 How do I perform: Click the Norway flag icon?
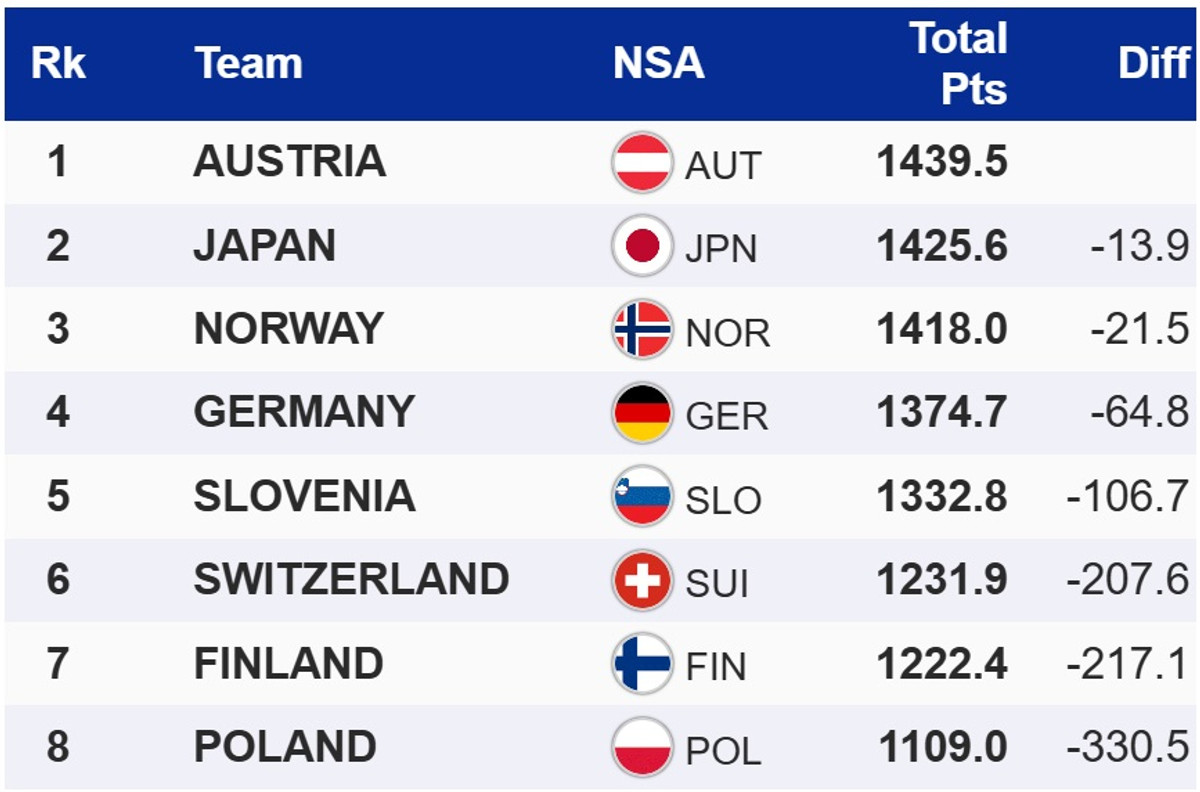(x=642, y=330)
